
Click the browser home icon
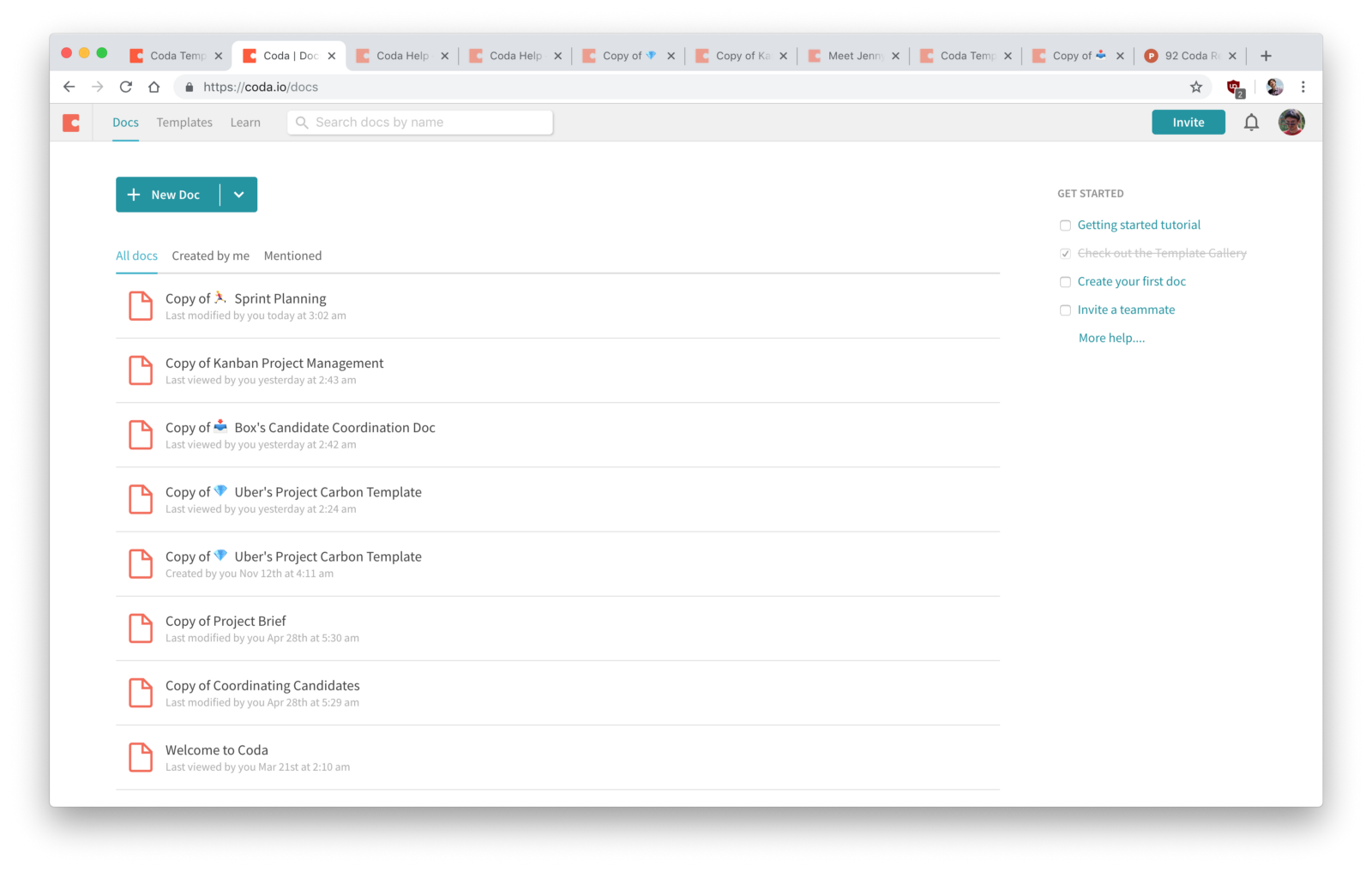(154, 87)
